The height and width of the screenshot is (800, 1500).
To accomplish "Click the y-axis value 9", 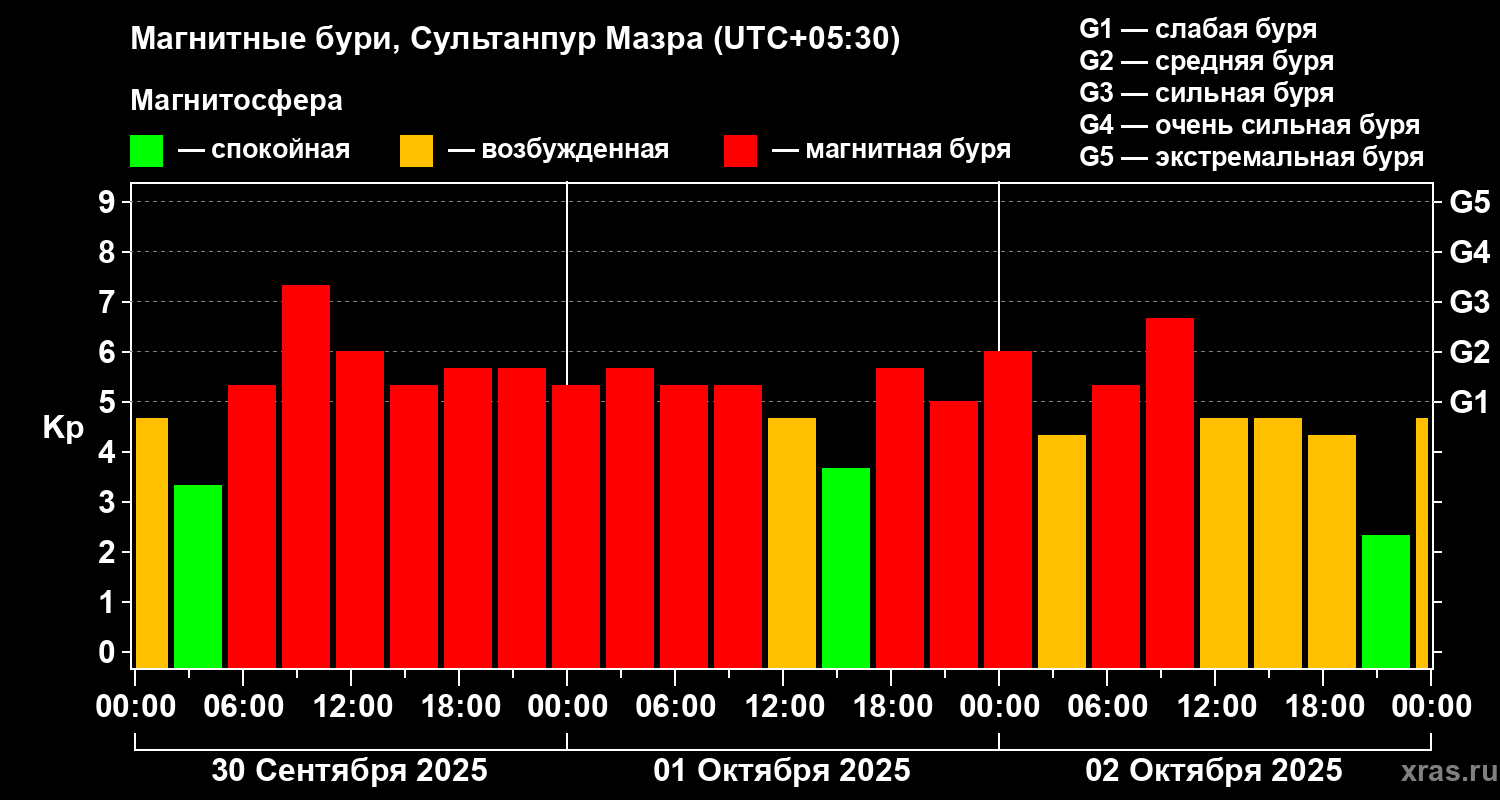I will coord(108,202).
